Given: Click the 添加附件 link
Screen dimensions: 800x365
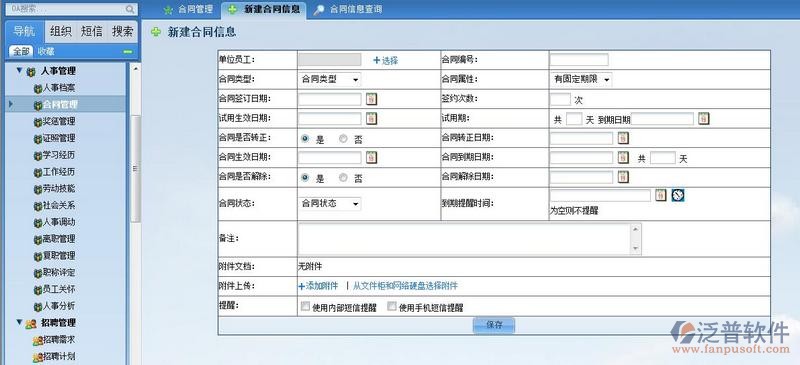Looking at the screenshot, I should [318, 286].
